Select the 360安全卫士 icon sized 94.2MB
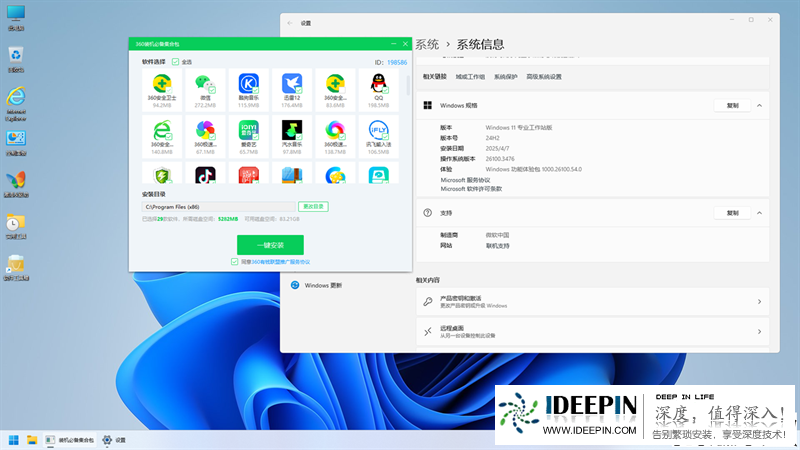 pos(162,84)
